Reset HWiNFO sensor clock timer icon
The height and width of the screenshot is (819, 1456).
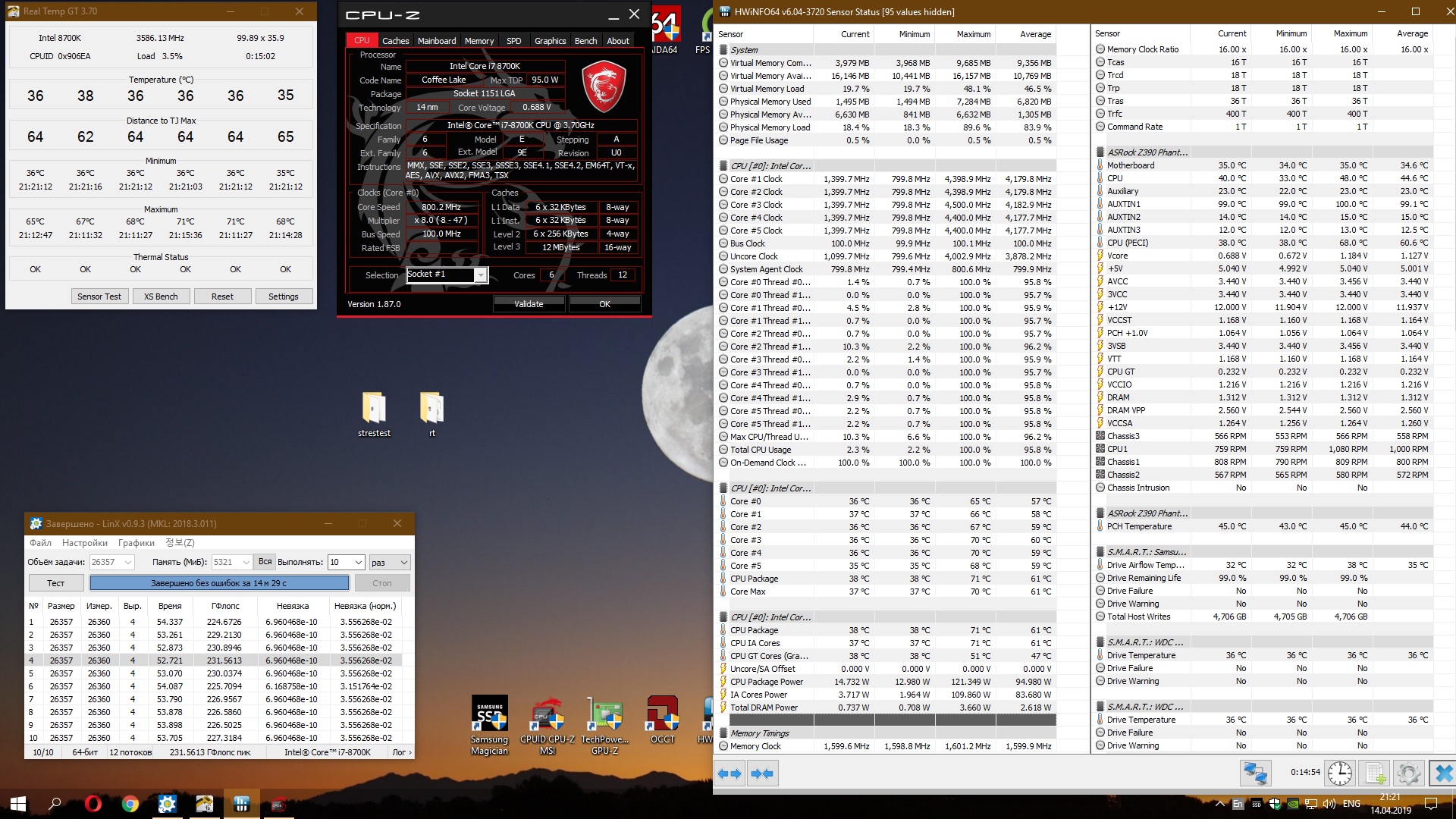click(1339, 773)
